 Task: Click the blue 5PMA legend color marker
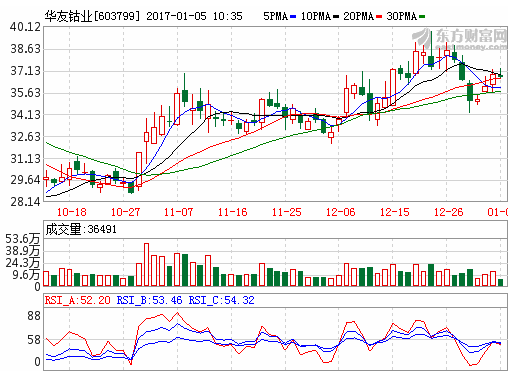point(293,16)
